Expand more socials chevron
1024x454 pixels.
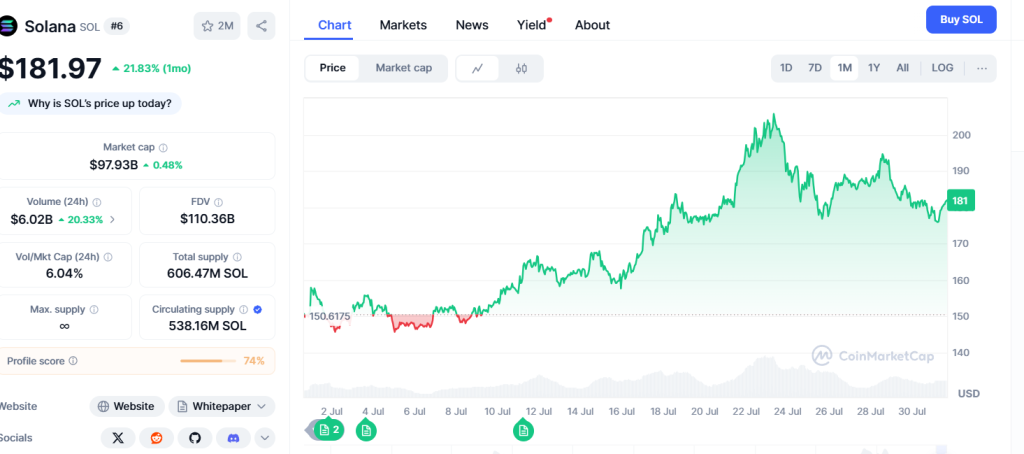click(x=264, y=438)
